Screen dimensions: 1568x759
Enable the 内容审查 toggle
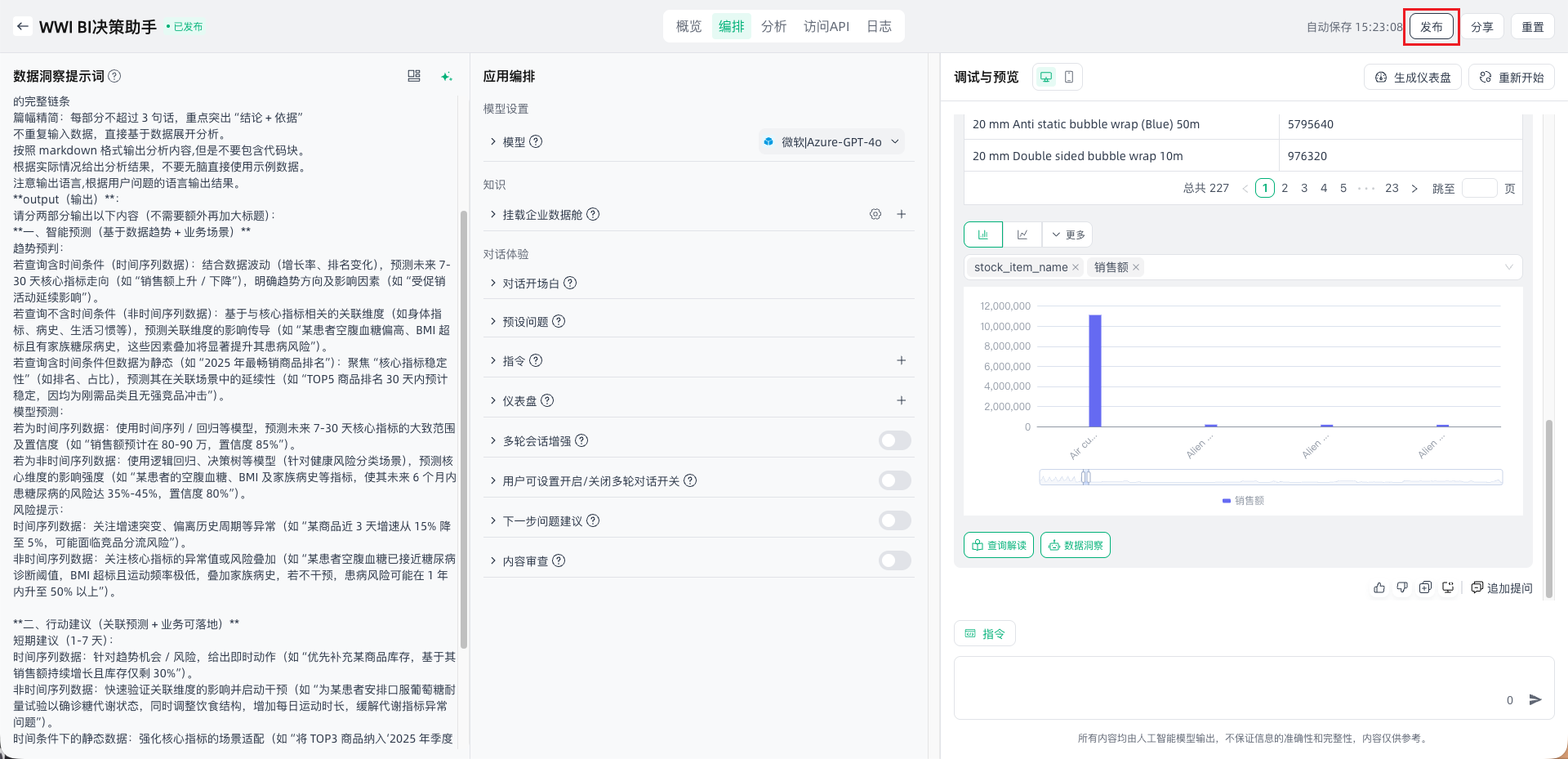point(894,560)
